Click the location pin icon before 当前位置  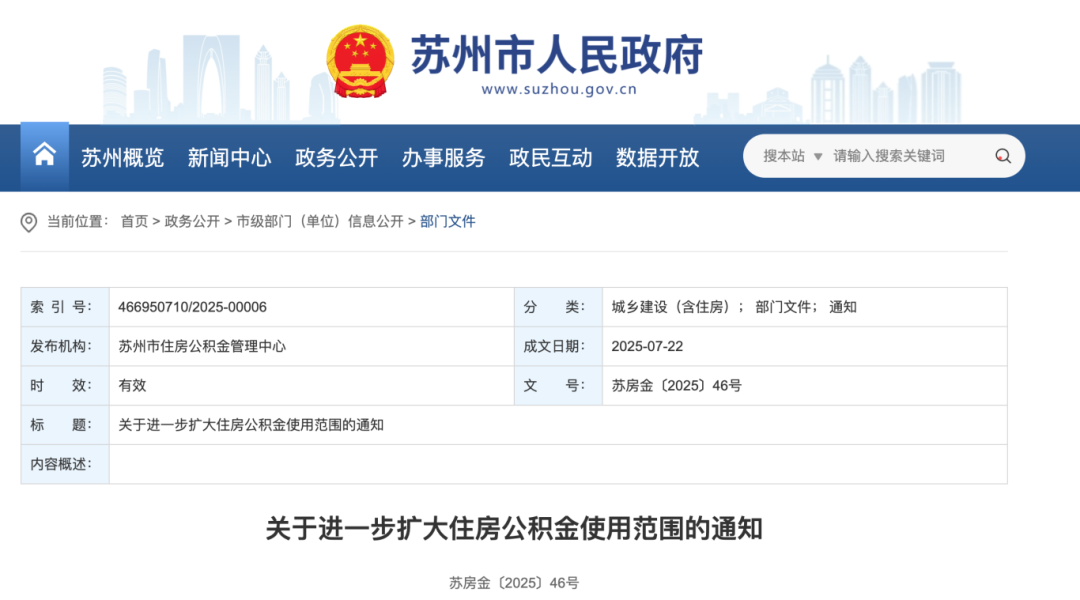(x=29, y=222)
